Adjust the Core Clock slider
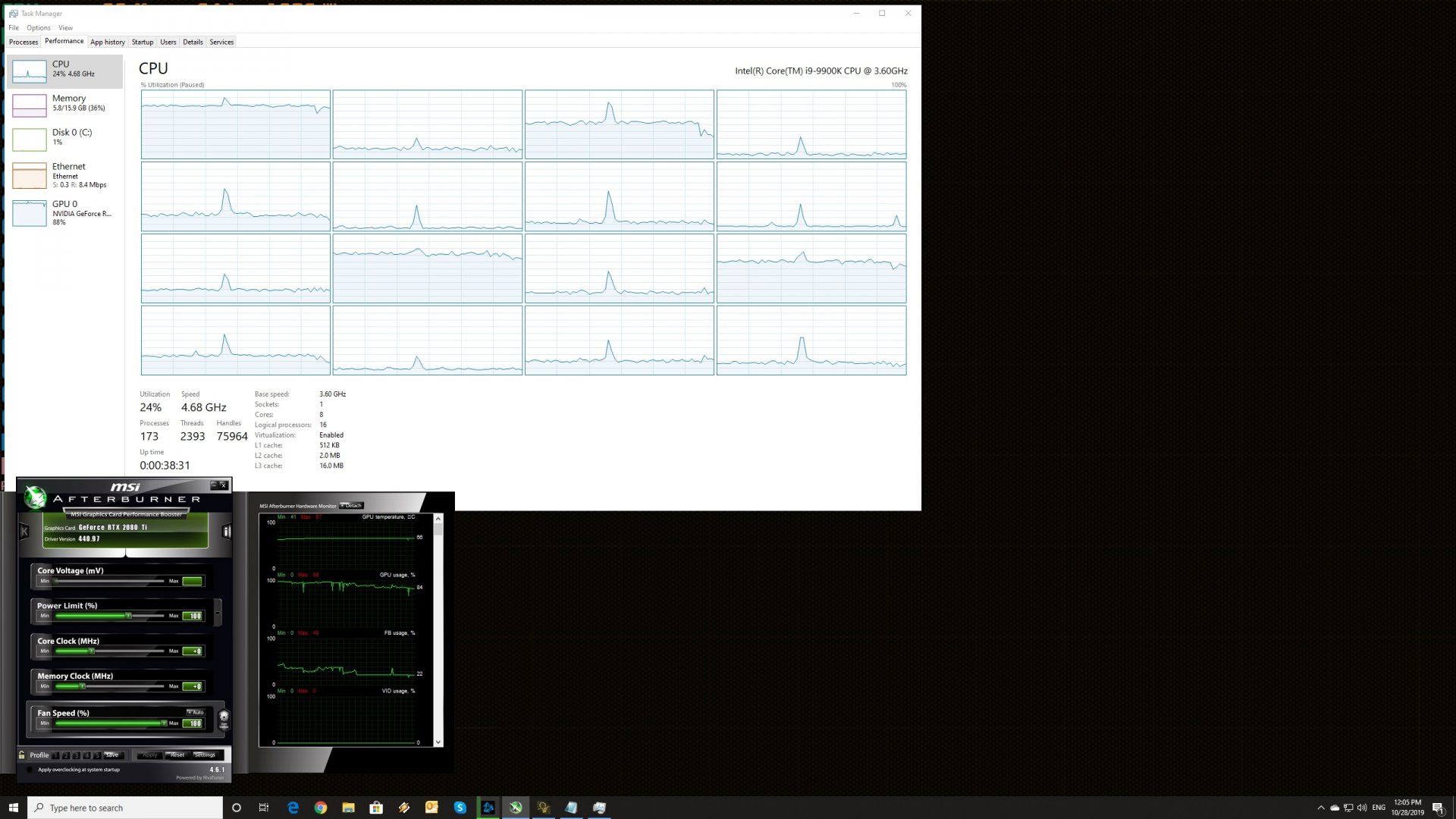This screenshot has height=819, width=1456. tap(92, 651)
